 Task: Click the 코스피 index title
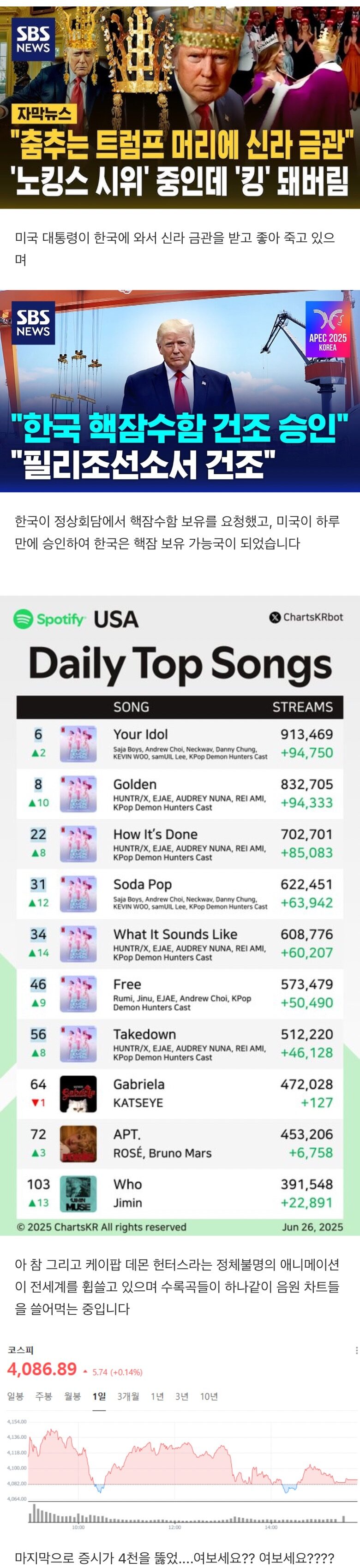[20, 1350]
